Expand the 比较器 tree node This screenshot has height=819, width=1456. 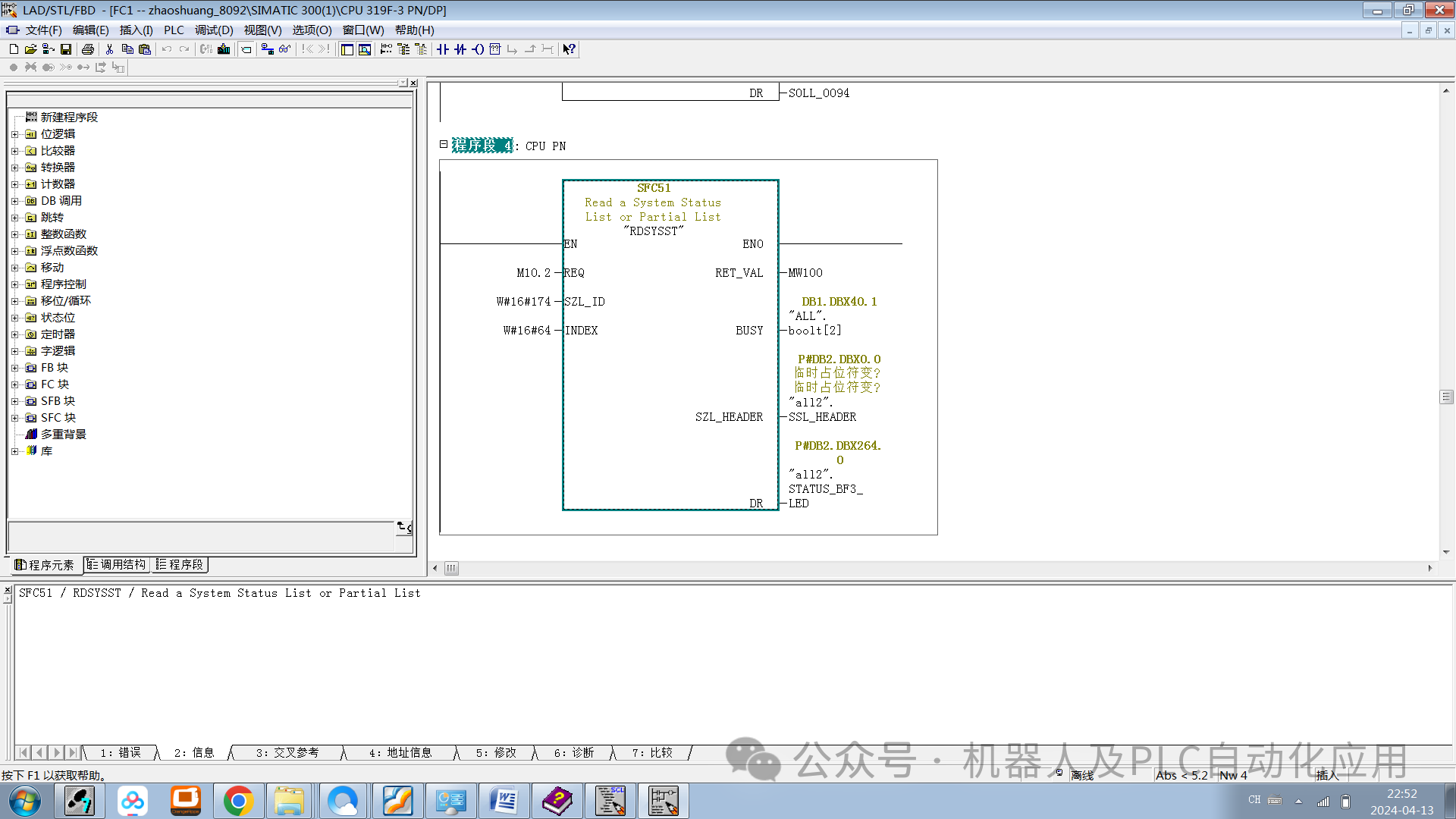pyautogui.click(x=14, y=151)
